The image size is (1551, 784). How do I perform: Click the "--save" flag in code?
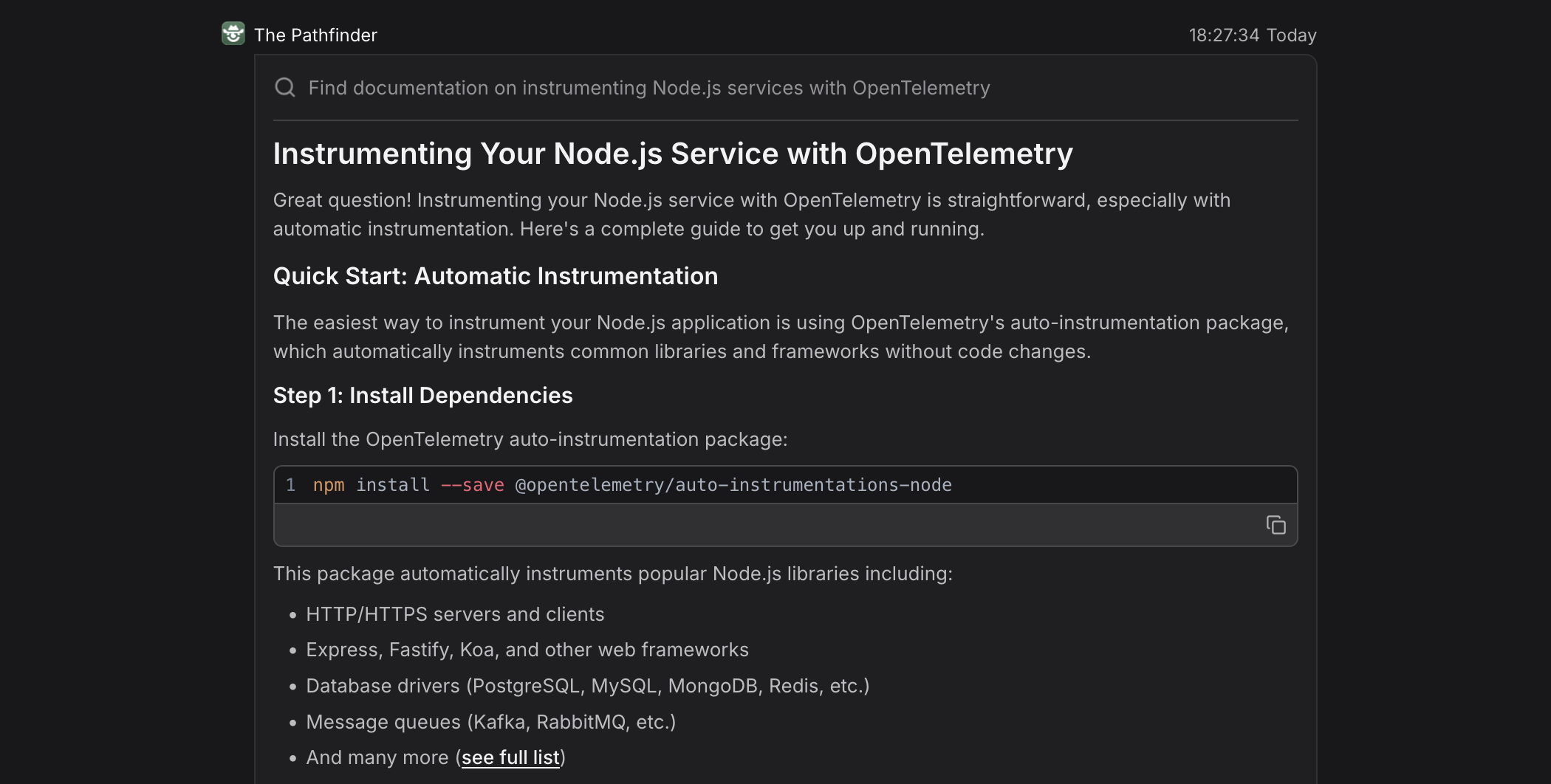coord(473,485)
